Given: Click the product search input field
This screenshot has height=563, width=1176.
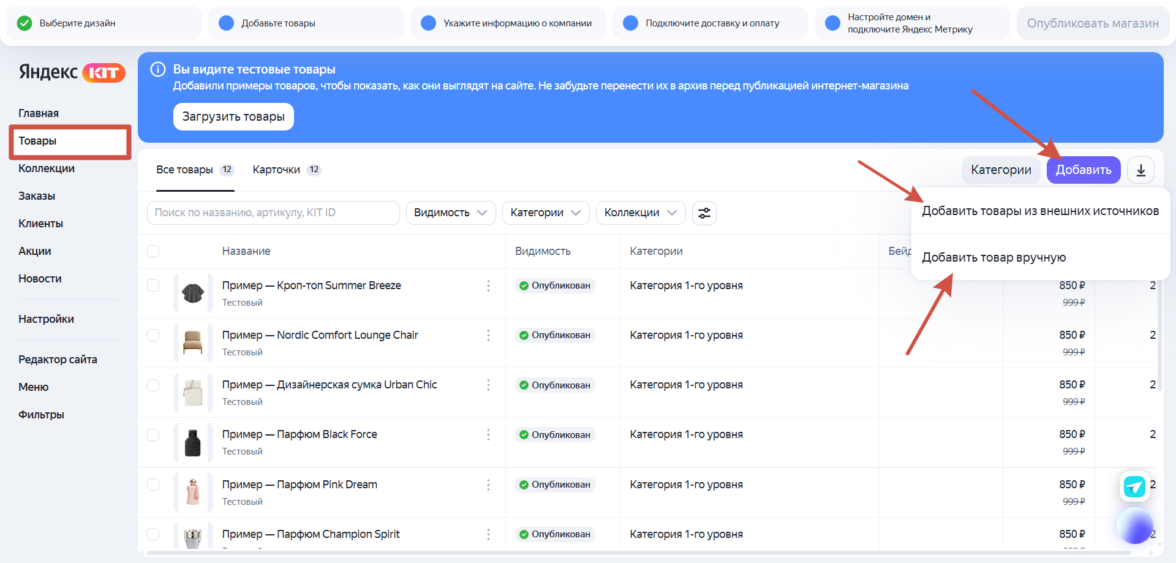Looking at the screenshot, I should pos(273,213).
